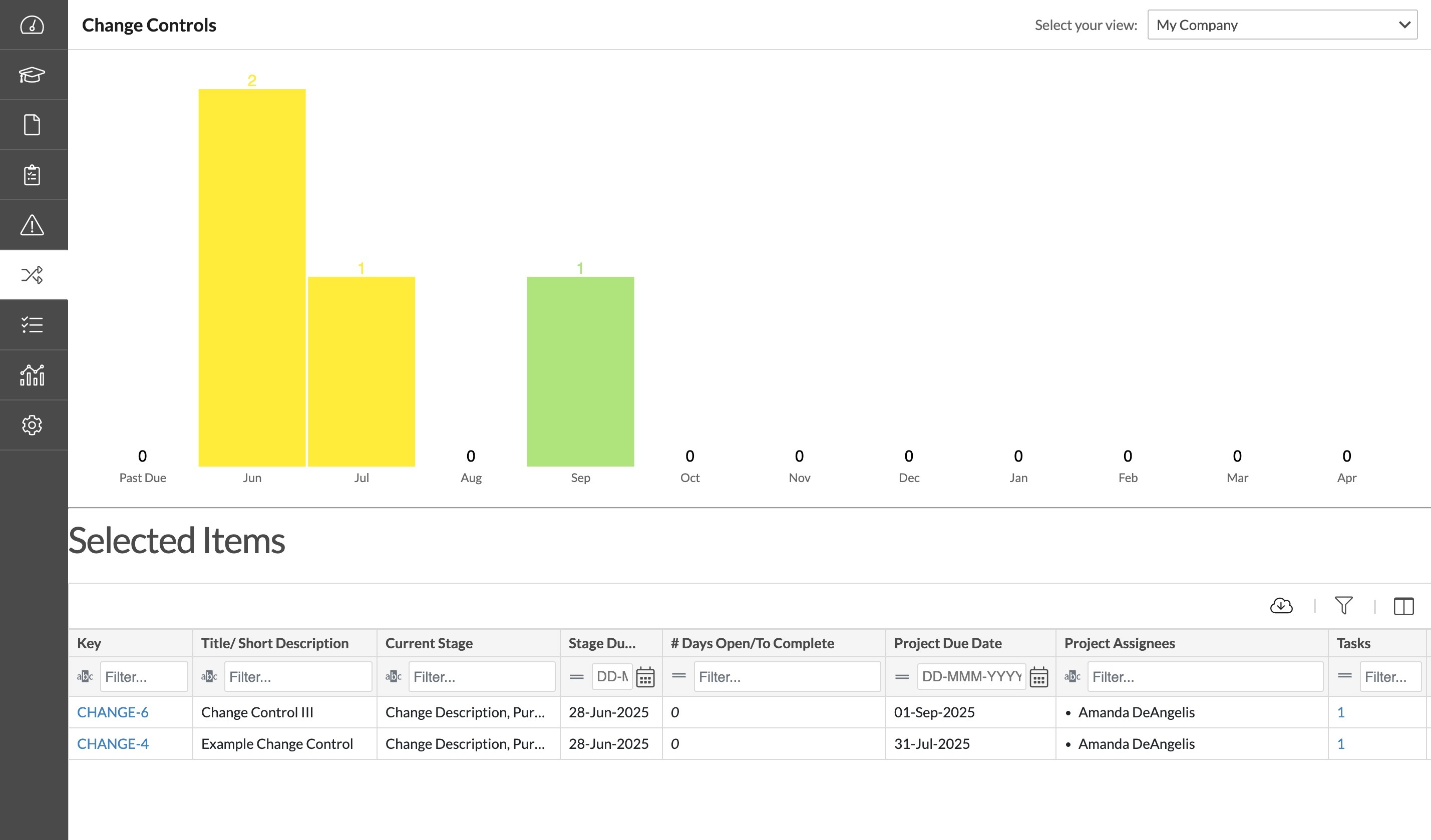Open the dashboard gauge icon in sidebar
This screenshot has width=1431, height=840.
coord(33,25)
